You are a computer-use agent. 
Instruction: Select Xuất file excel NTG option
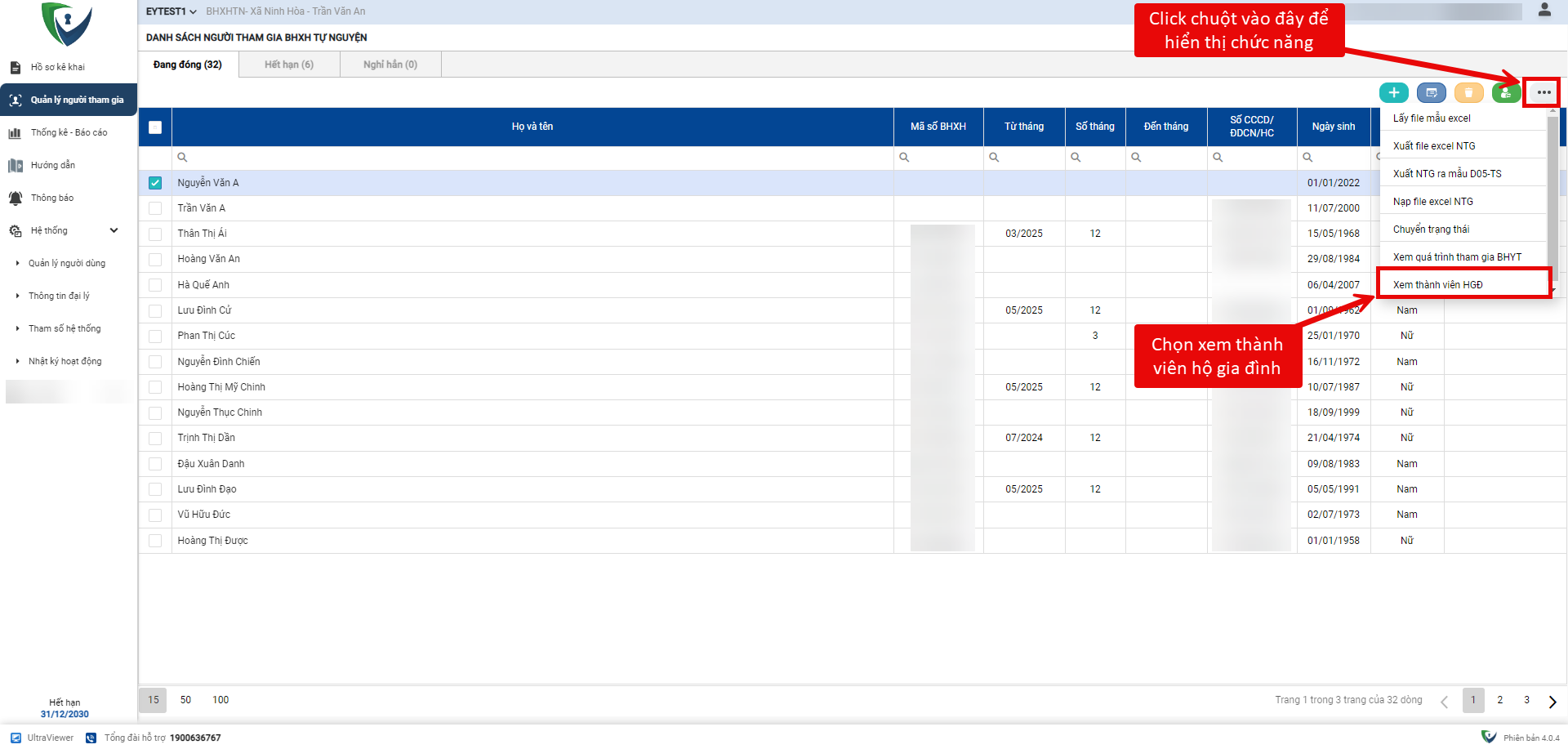[1434, 146]
